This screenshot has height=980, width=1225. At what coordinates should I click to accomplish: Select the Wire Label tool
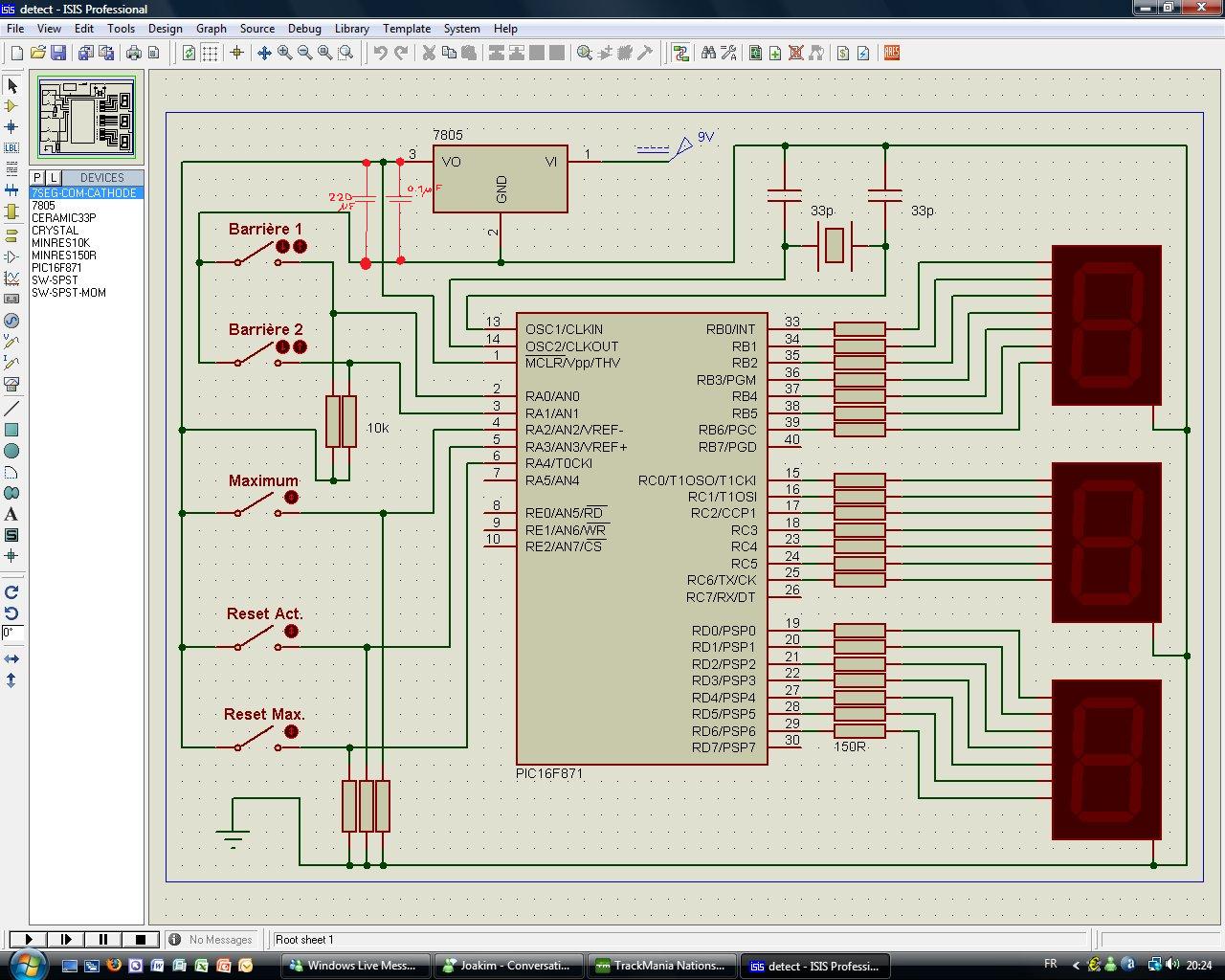tap(11, 148)
